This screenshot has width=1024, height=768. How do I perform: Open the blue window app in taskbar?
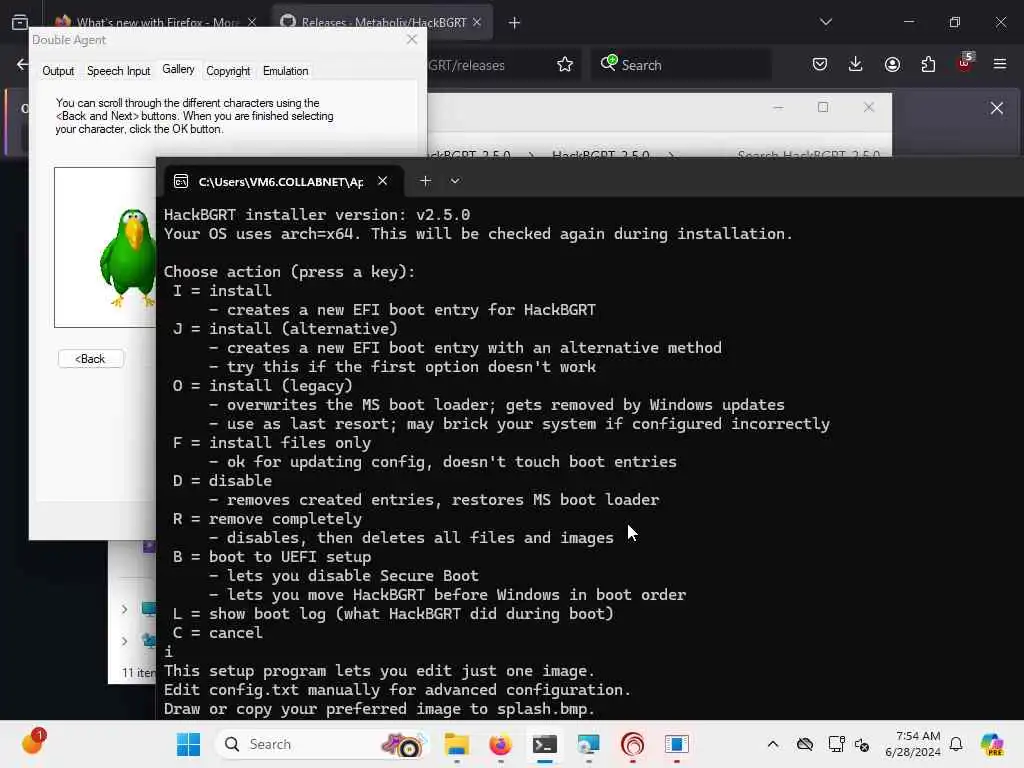(x=677, y=744)
